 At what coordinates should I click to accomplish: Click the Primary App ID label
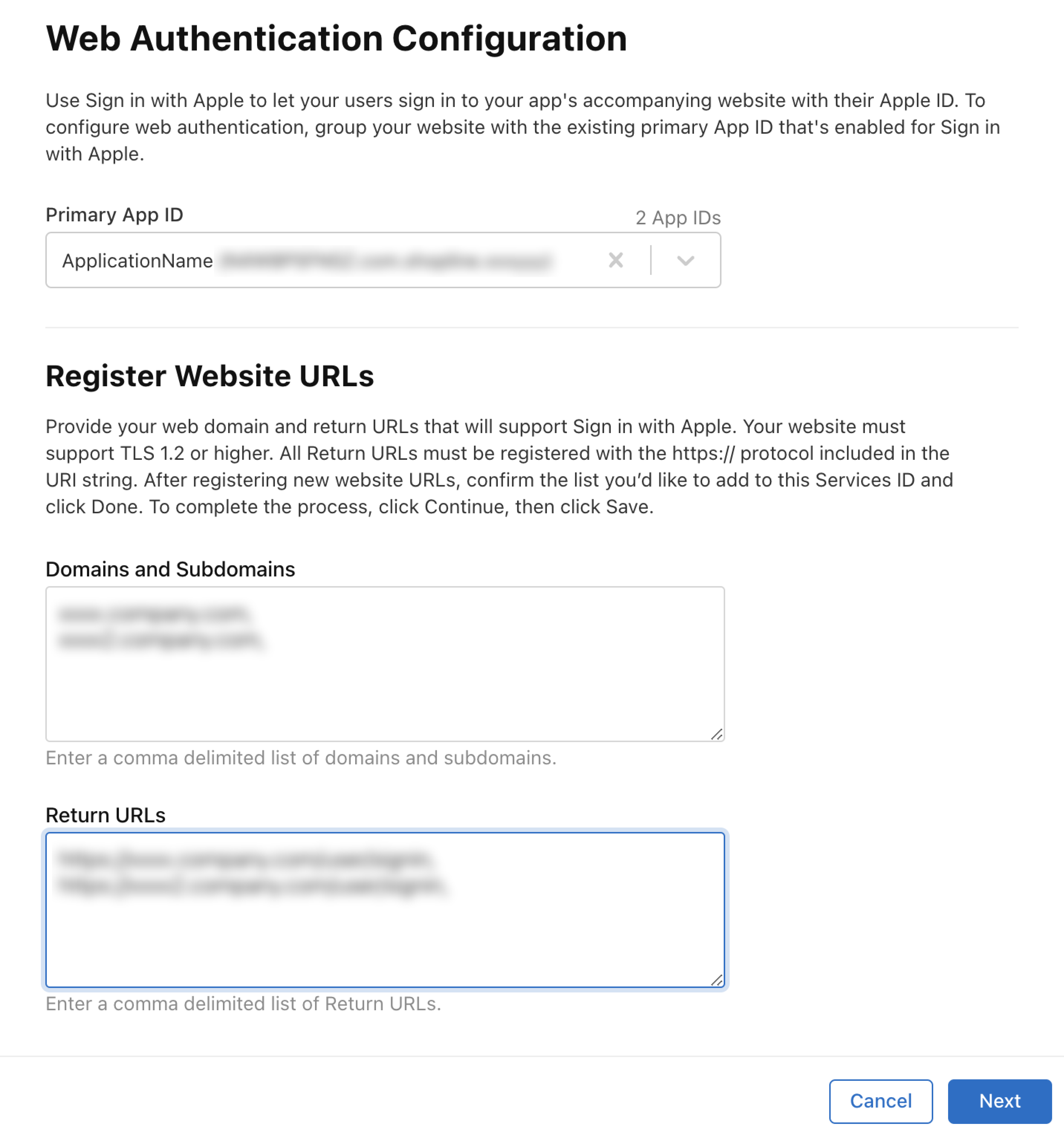114,215
